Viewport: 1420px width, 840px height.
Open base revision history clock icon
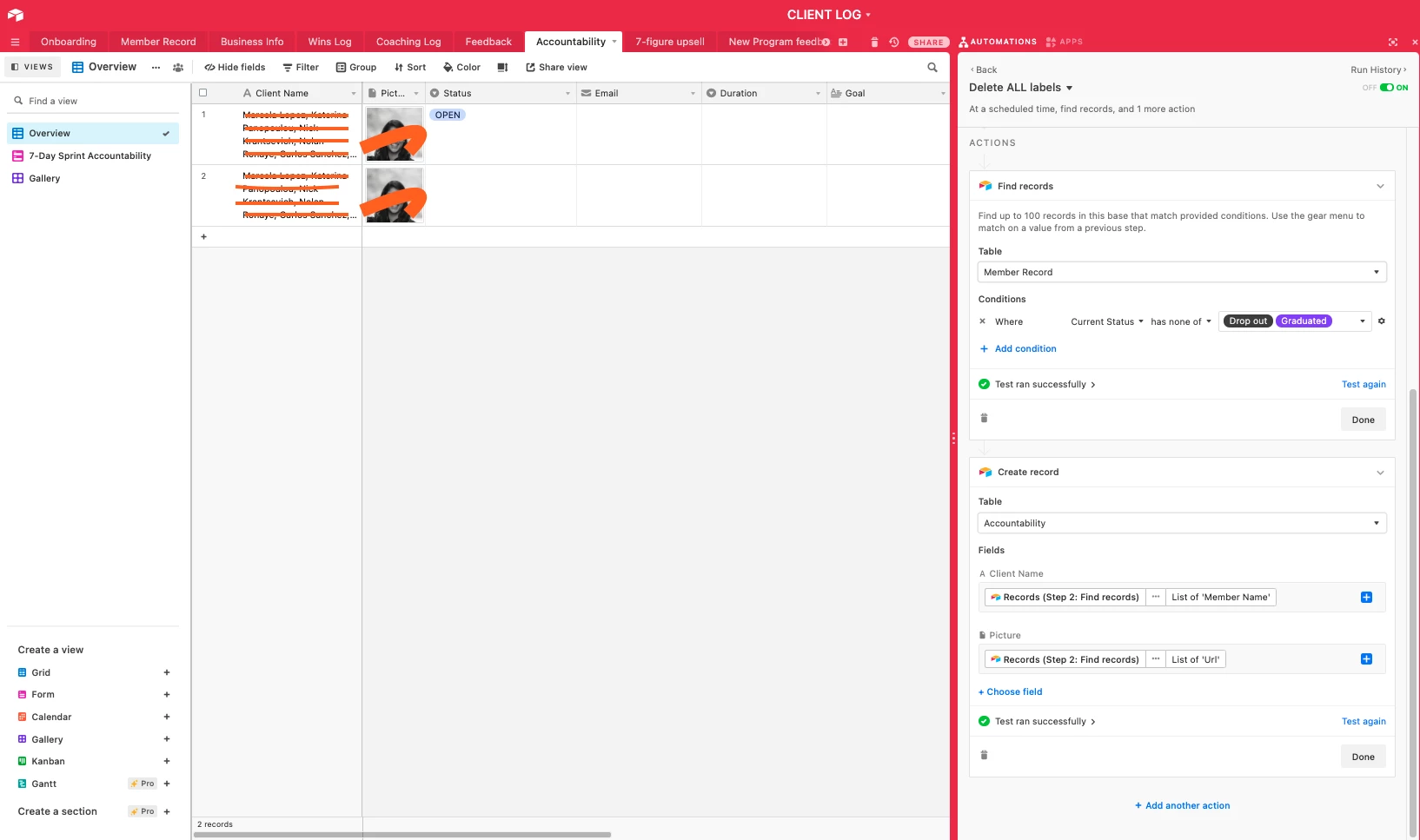pos(893,42)
